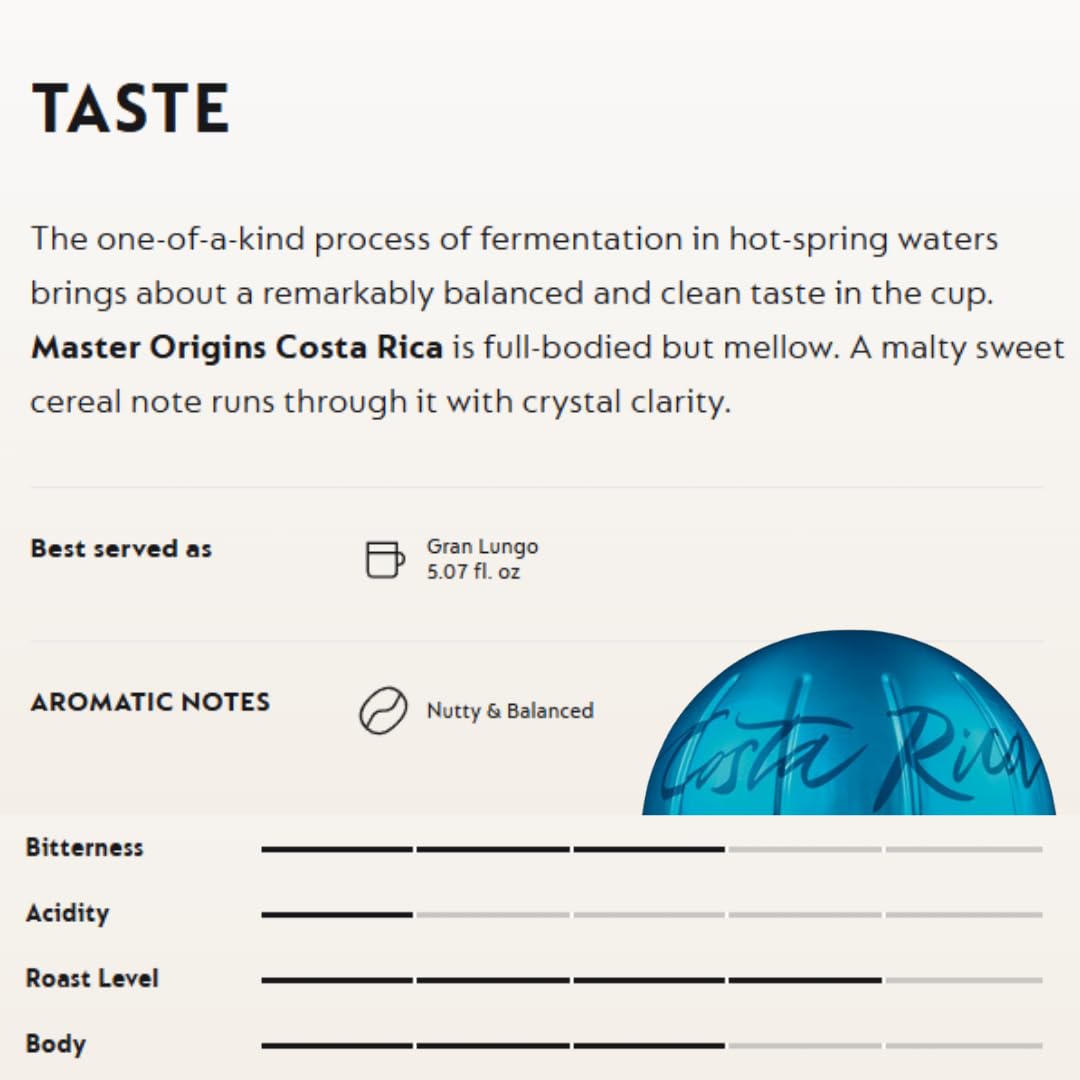
Task: Click the Best served as label
Action: [121, 549]
